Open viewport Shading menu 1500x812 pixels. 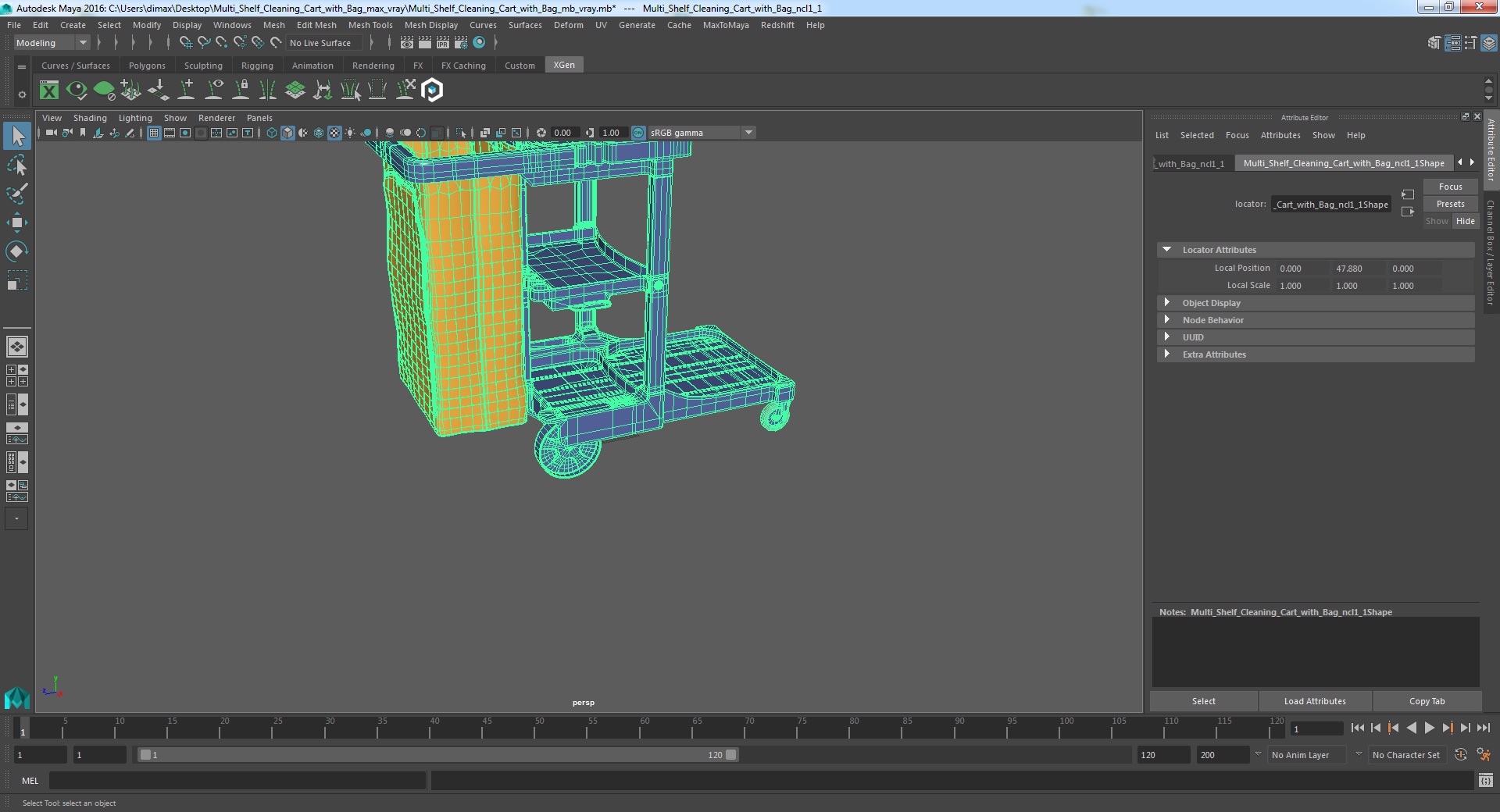point(90,118)
